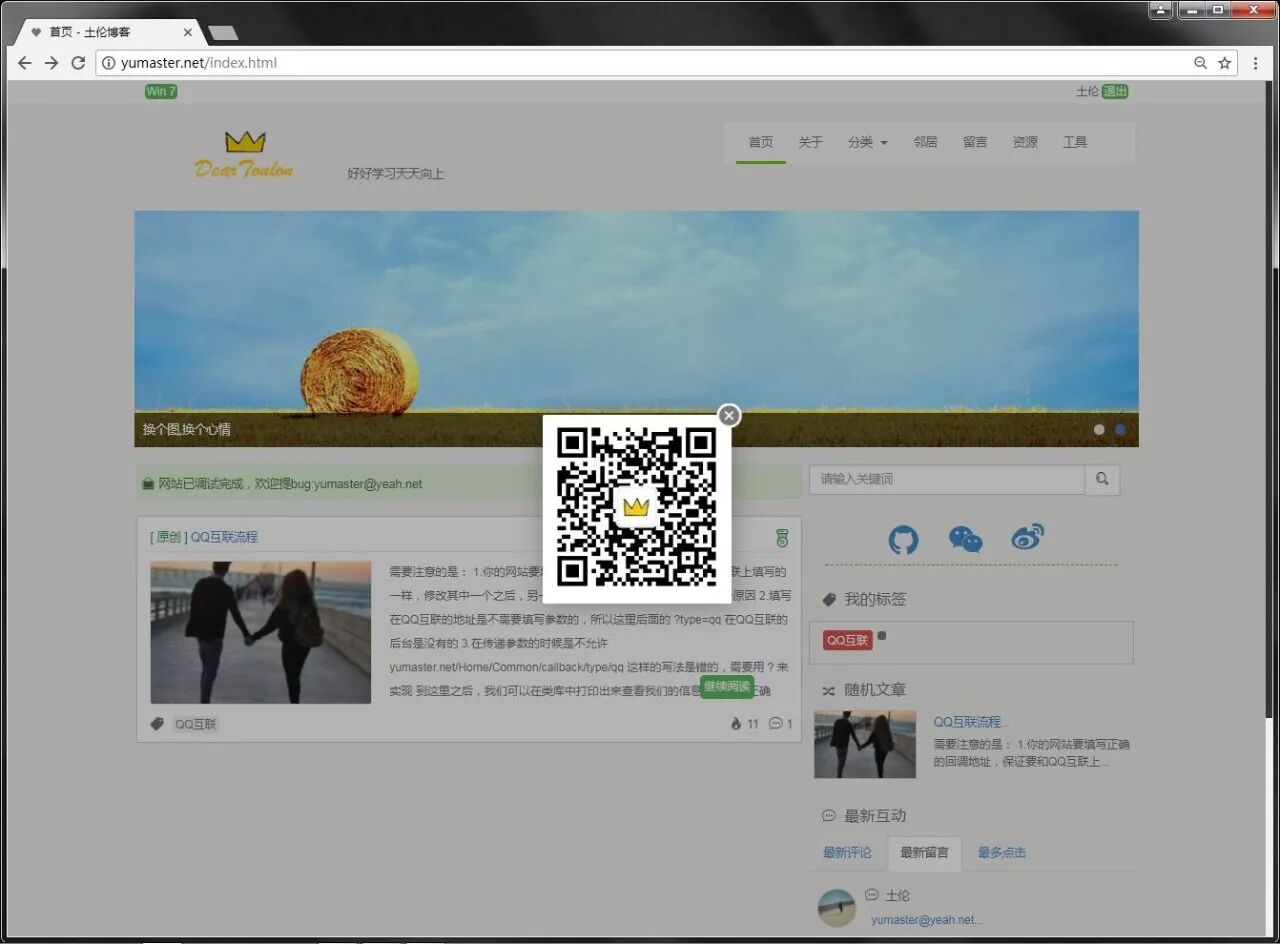Click the slogan 好好学习天天向上
Viewport: 1280px width, 944px height.
tap(395, 174)
